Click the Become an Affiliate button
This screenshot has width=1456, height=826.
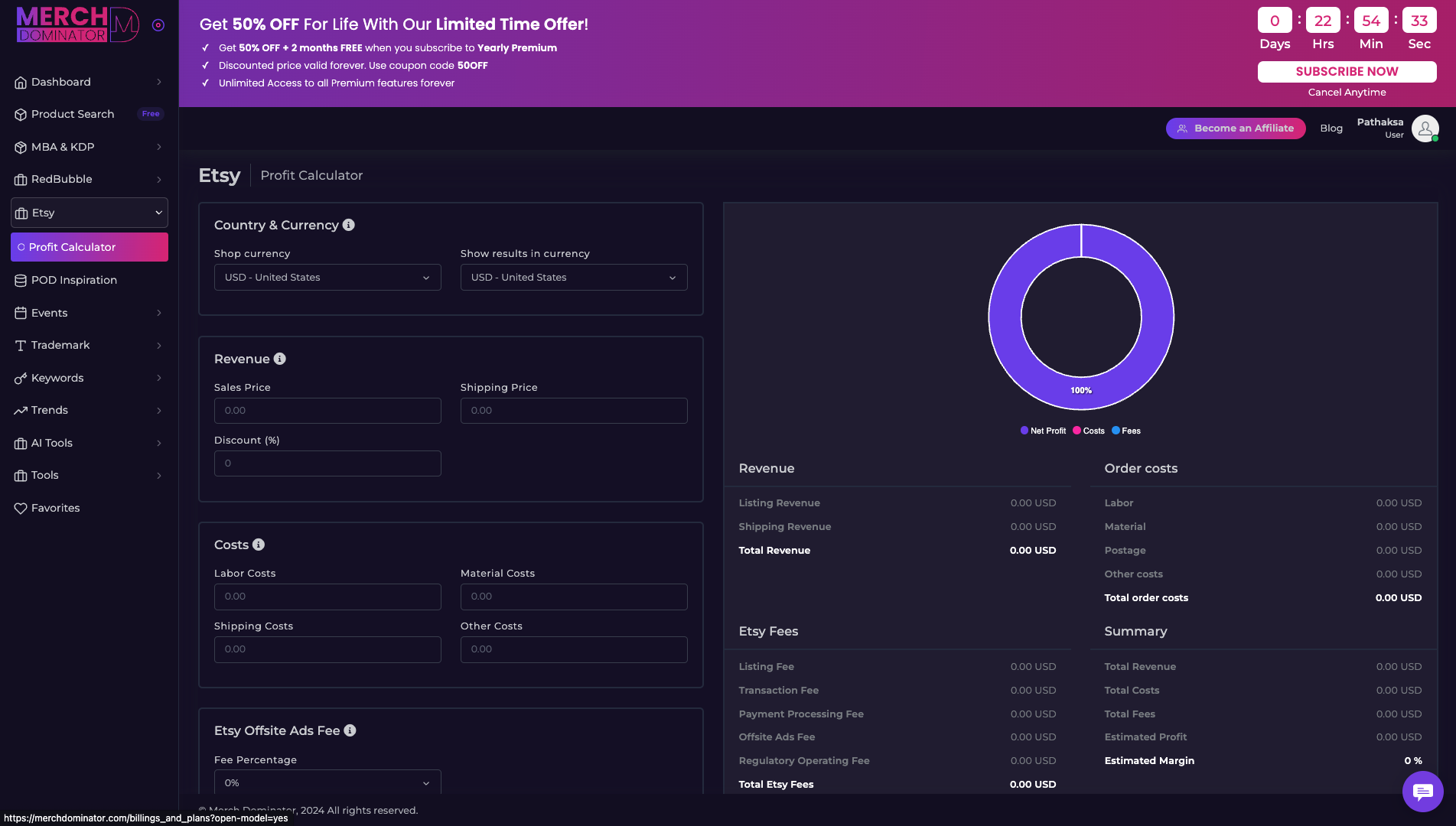click(x=1235, y=128)
